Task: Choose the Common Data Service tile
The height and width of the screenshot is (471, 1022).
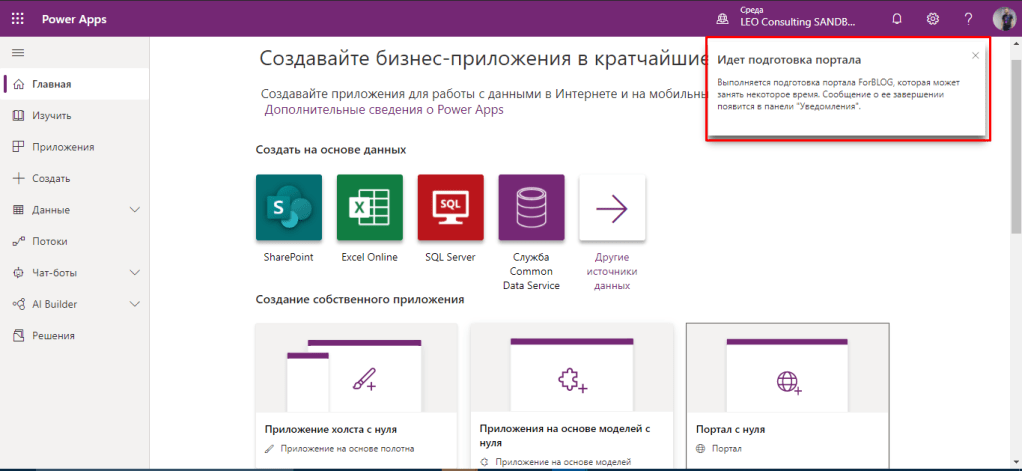Action: [531, 207]
